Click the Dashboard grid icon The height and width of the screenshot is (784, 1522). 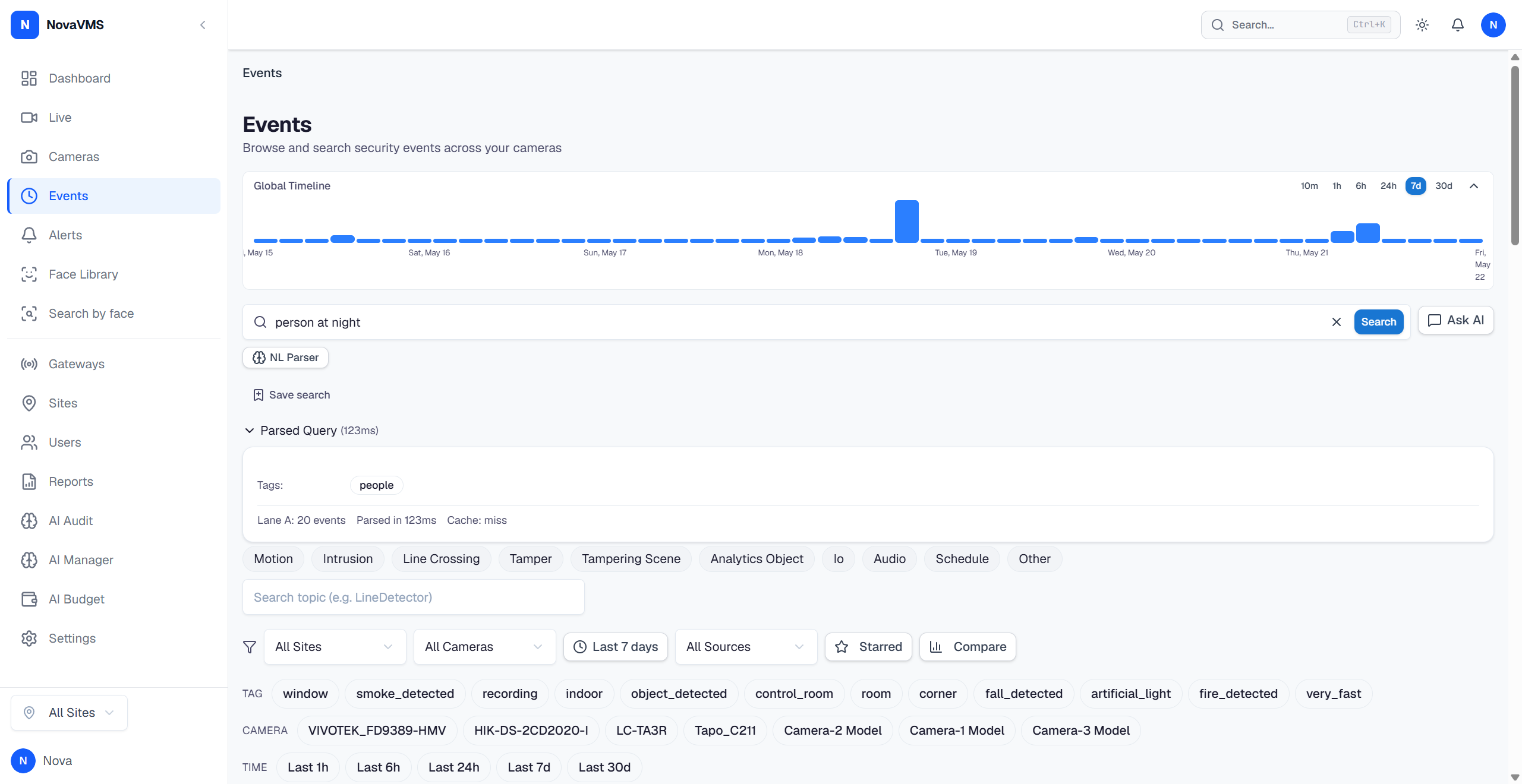pyautogui.click(x=29, y=78)
